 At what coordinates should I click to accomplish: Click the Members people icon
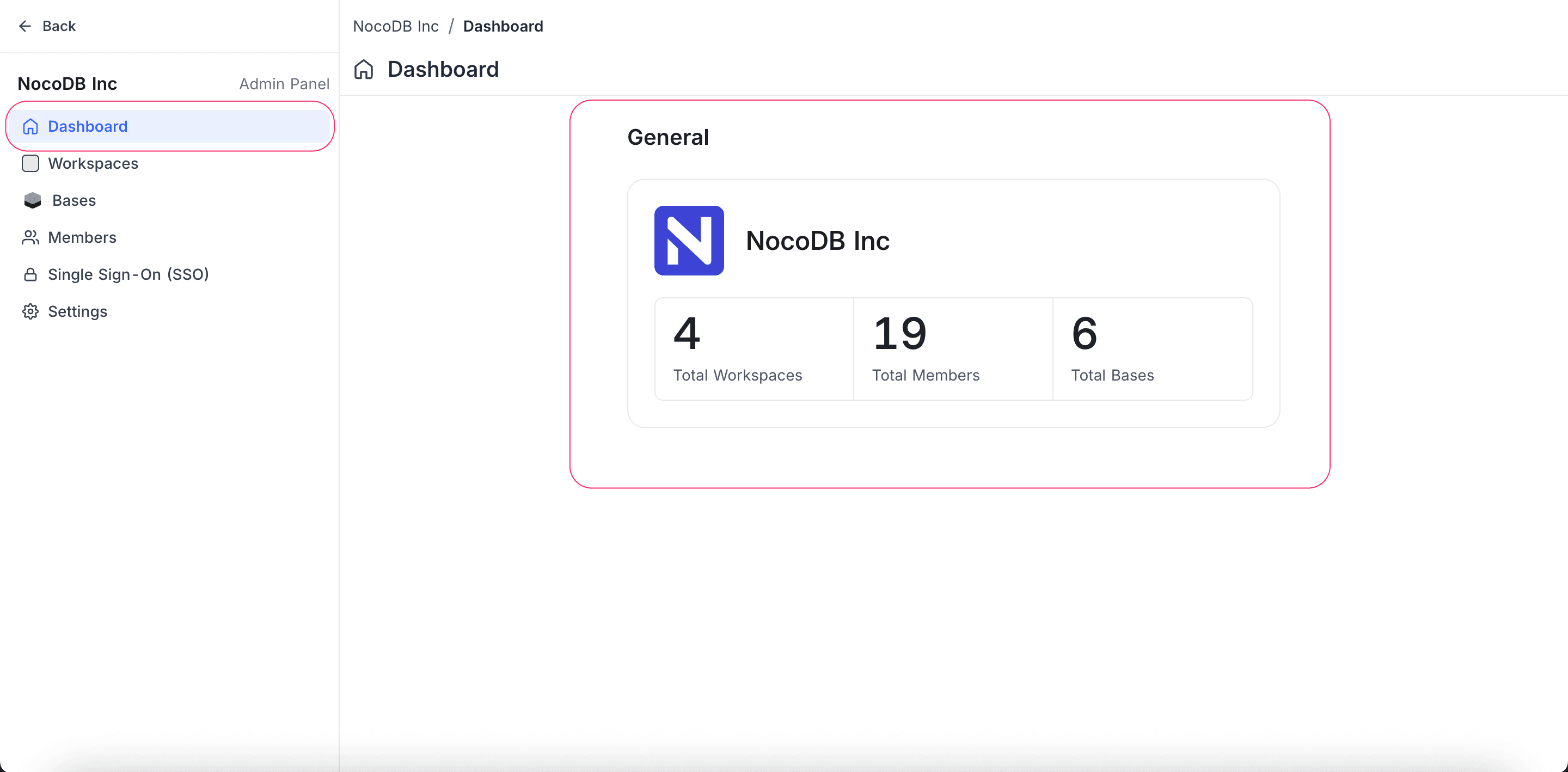[x=30, y=237]
